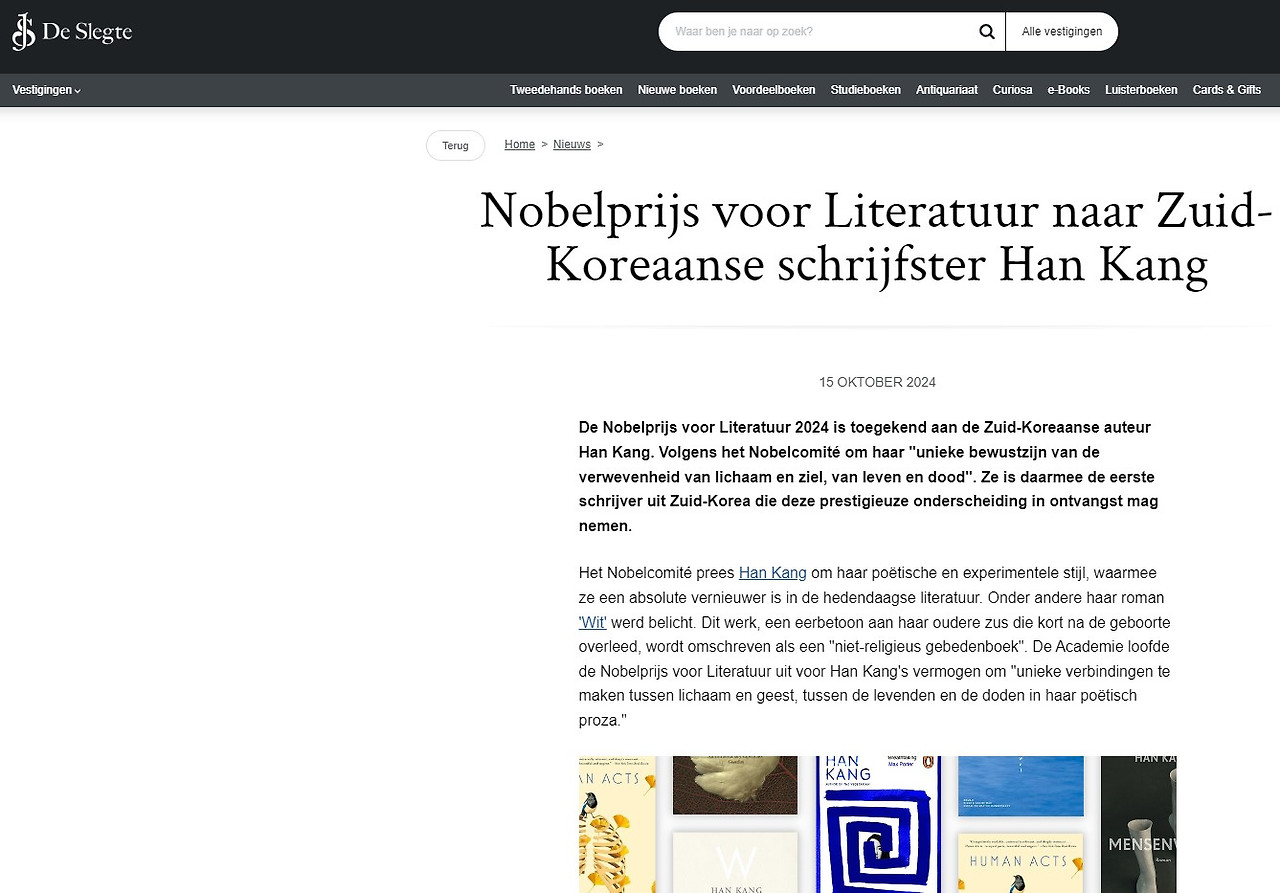Open the Han Kang author link
1280x893 pixels.
(x=772, y=573)
